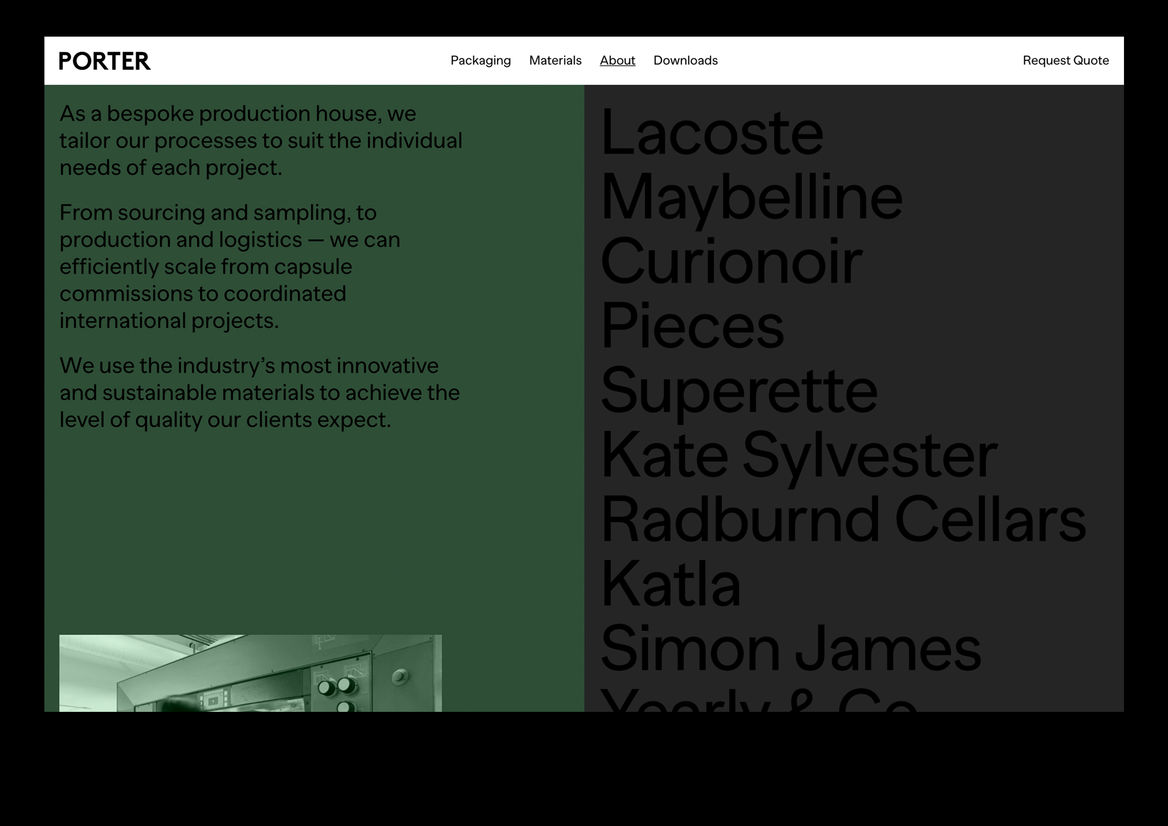Open the Downloads section
This screenshot has width=1168, height=826.
pos(685,61)
